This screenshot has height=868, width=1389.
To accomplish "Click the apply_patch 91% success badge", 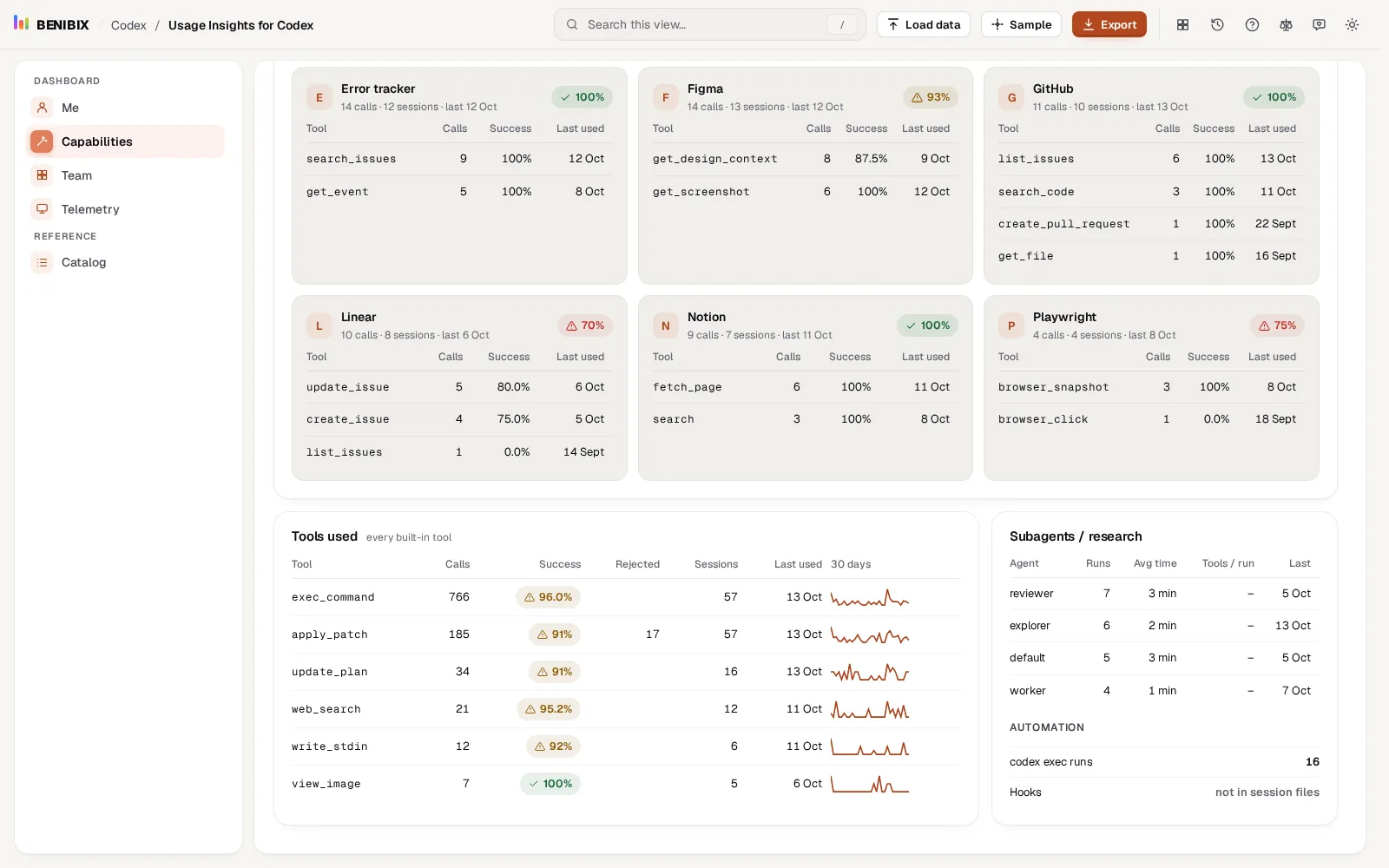I will tap(555, 635).
